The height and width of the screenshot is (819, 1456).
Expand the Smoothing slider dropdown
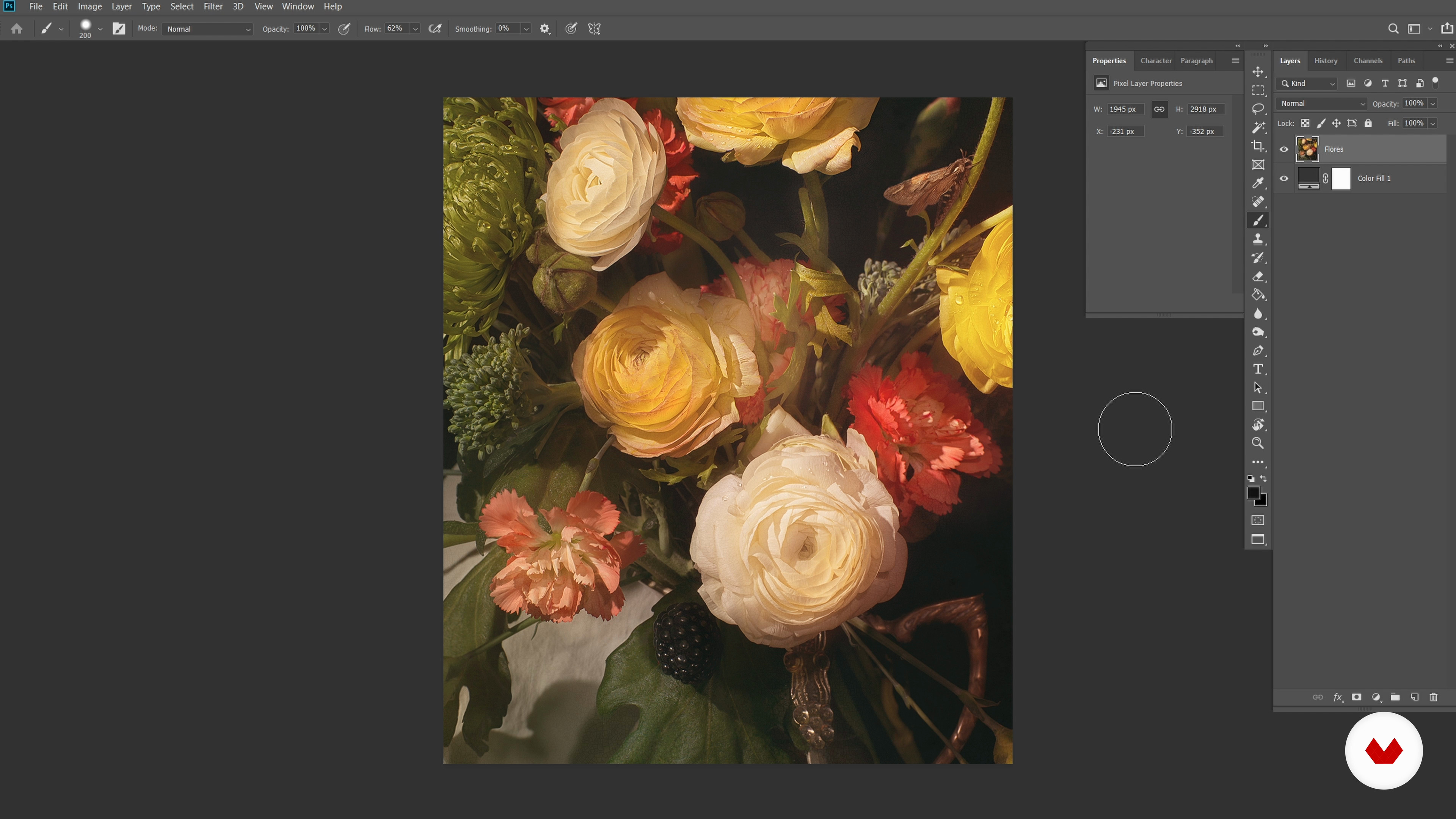pyautogui.click(x=526, y=29)
